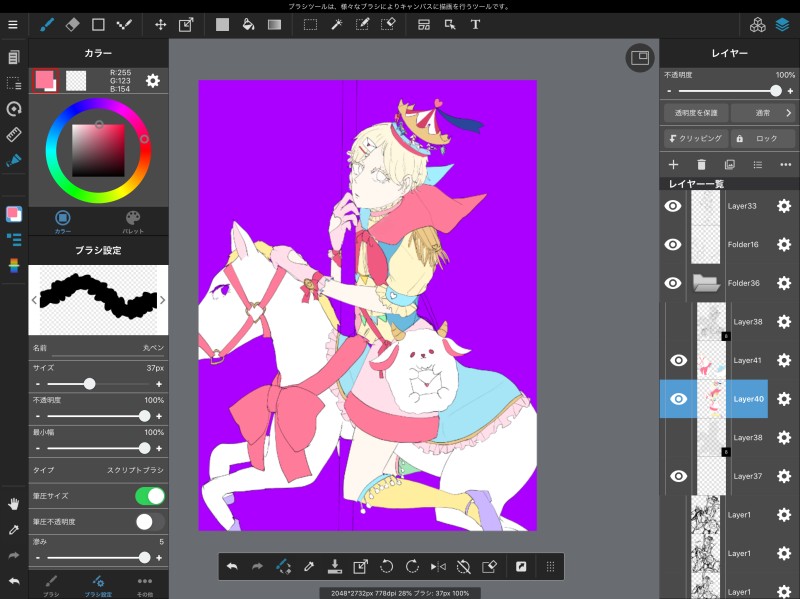Toggle the Layers panel icon

(x=782, y=24)
